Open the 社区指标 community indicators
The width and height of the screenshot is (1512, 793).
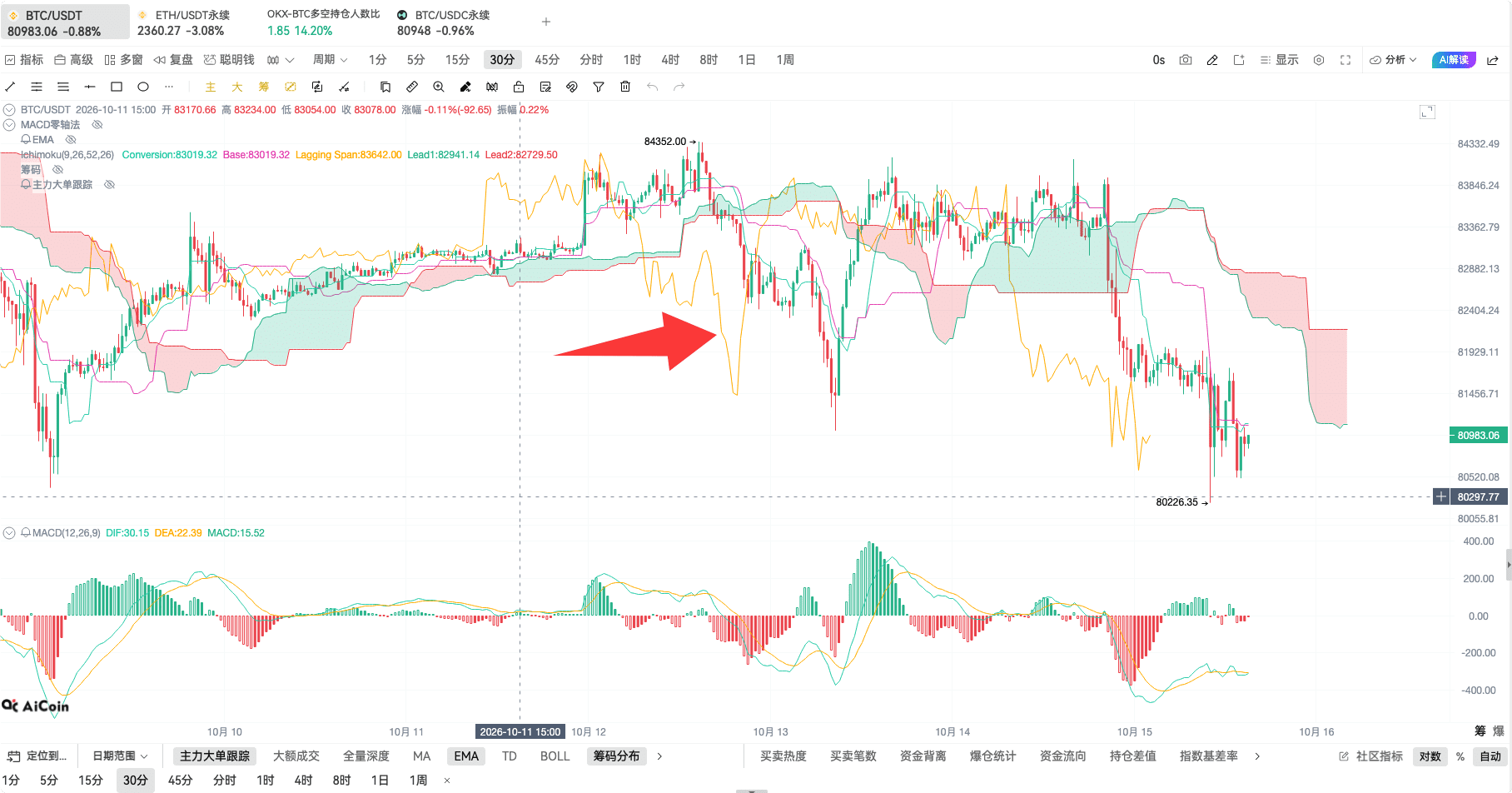1370,756
